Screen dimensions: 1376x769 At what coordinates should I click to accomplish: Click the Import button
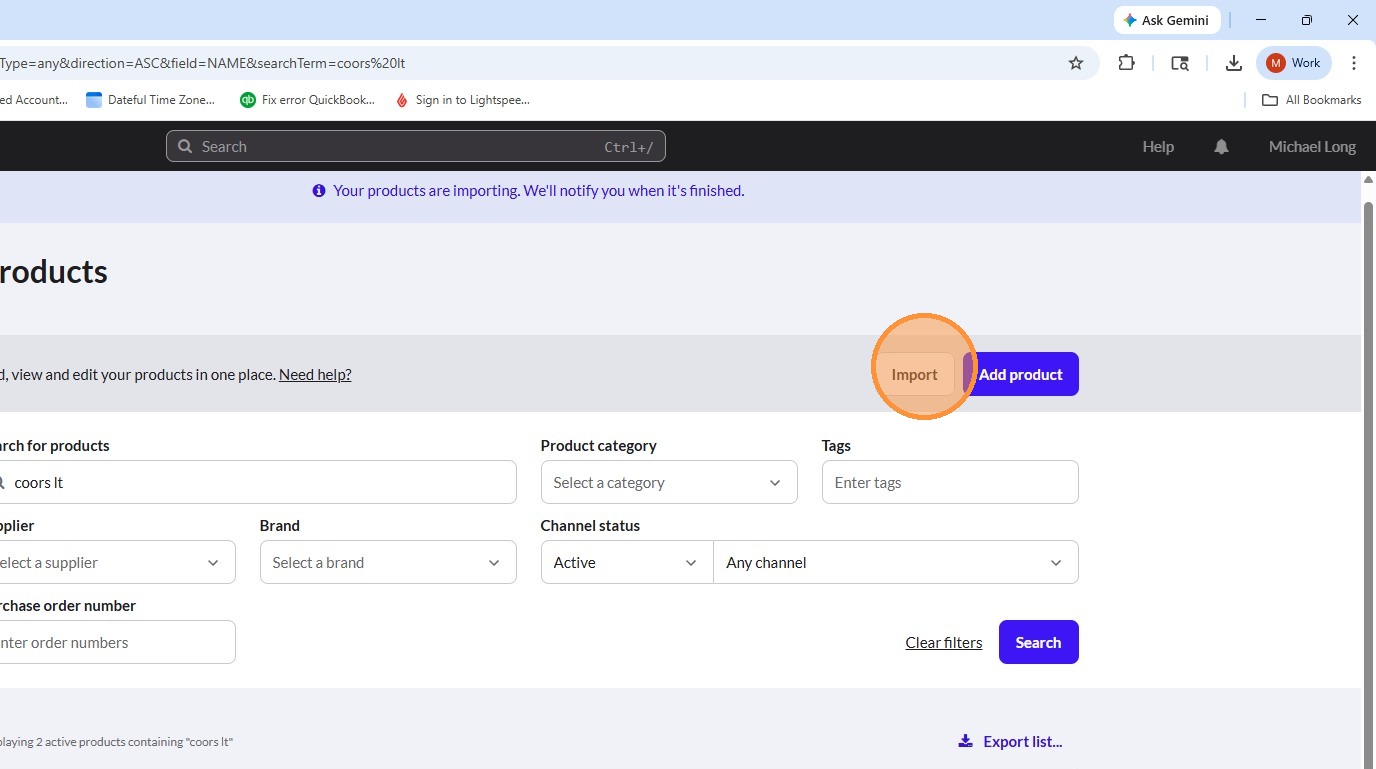(915, 374)
